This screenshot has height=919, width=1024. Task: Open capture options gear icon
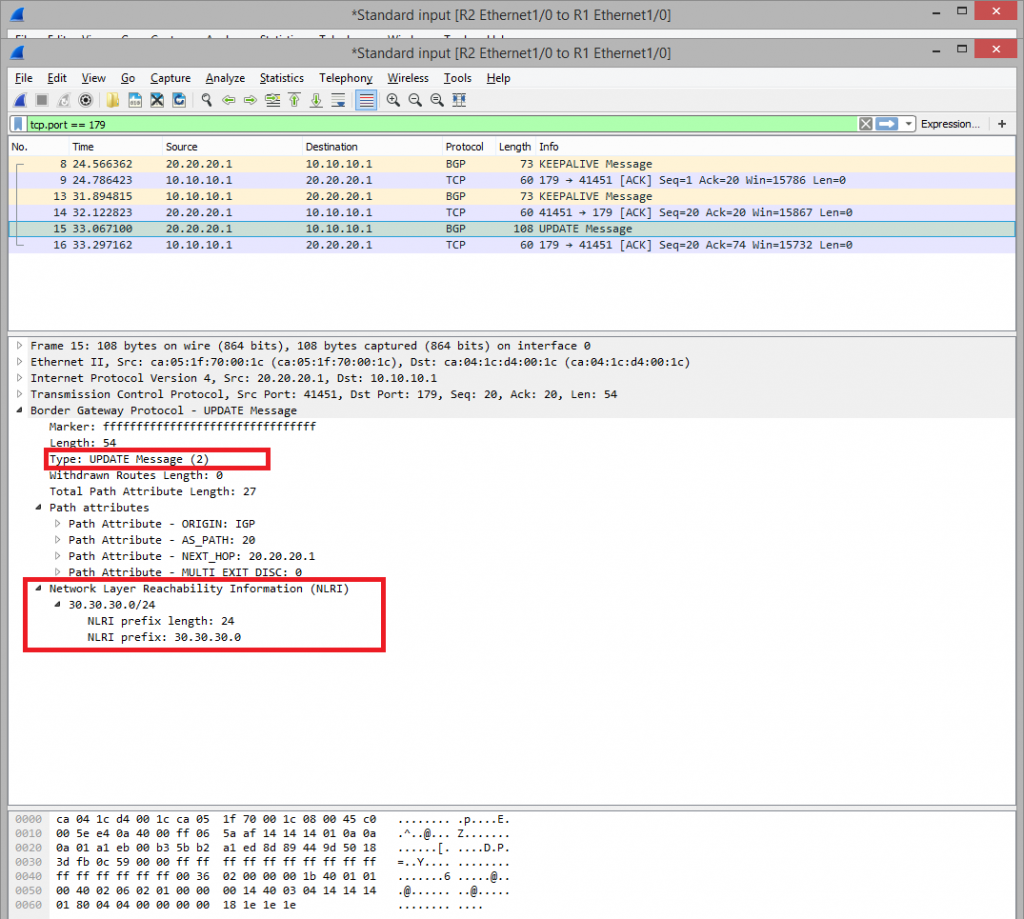tap(84, 99)
